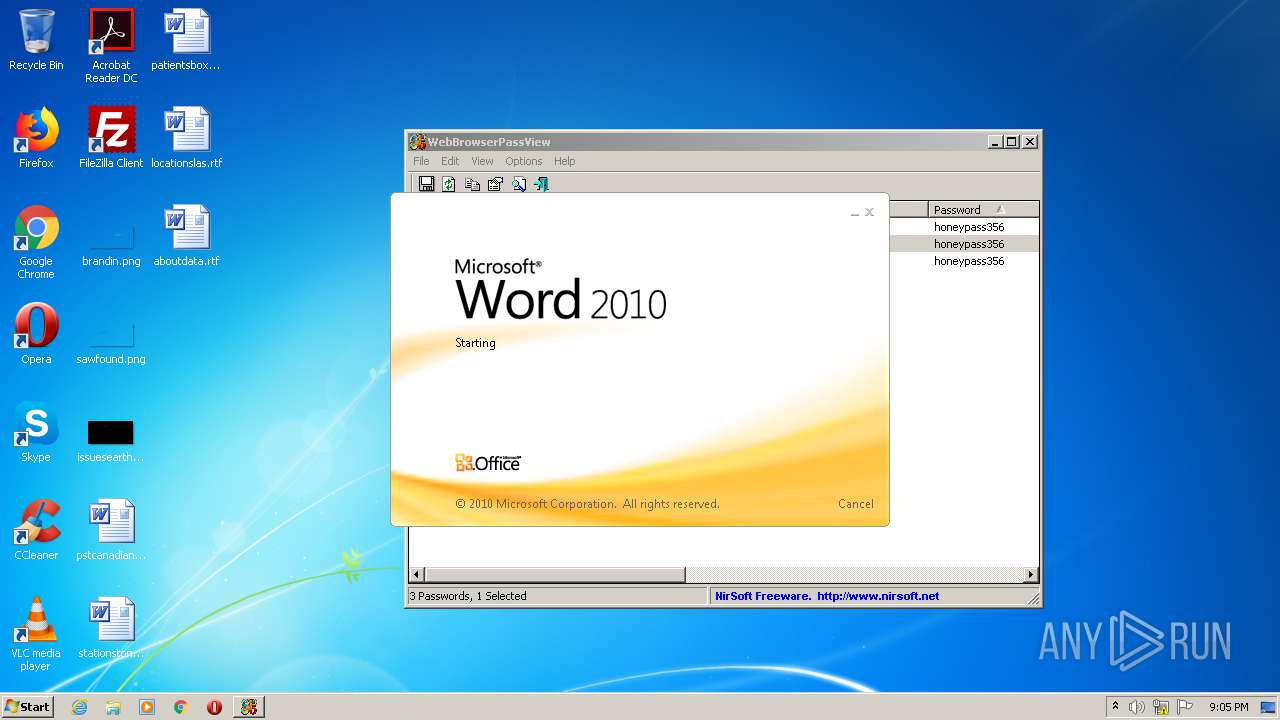Screen dimensions: 1280x720
Task: Click horizontal scrollbar thumb in WebBrowserPassView
Action: coord(555,575)
